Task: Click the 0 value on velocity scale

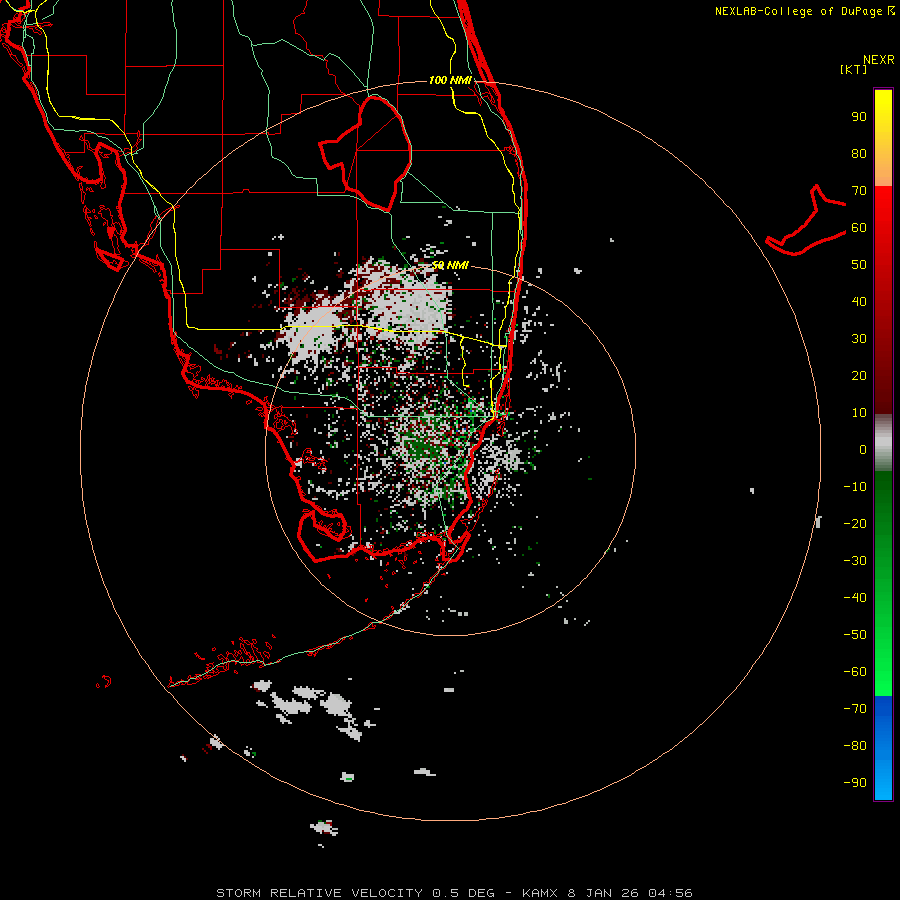Action: pos(863,449)
